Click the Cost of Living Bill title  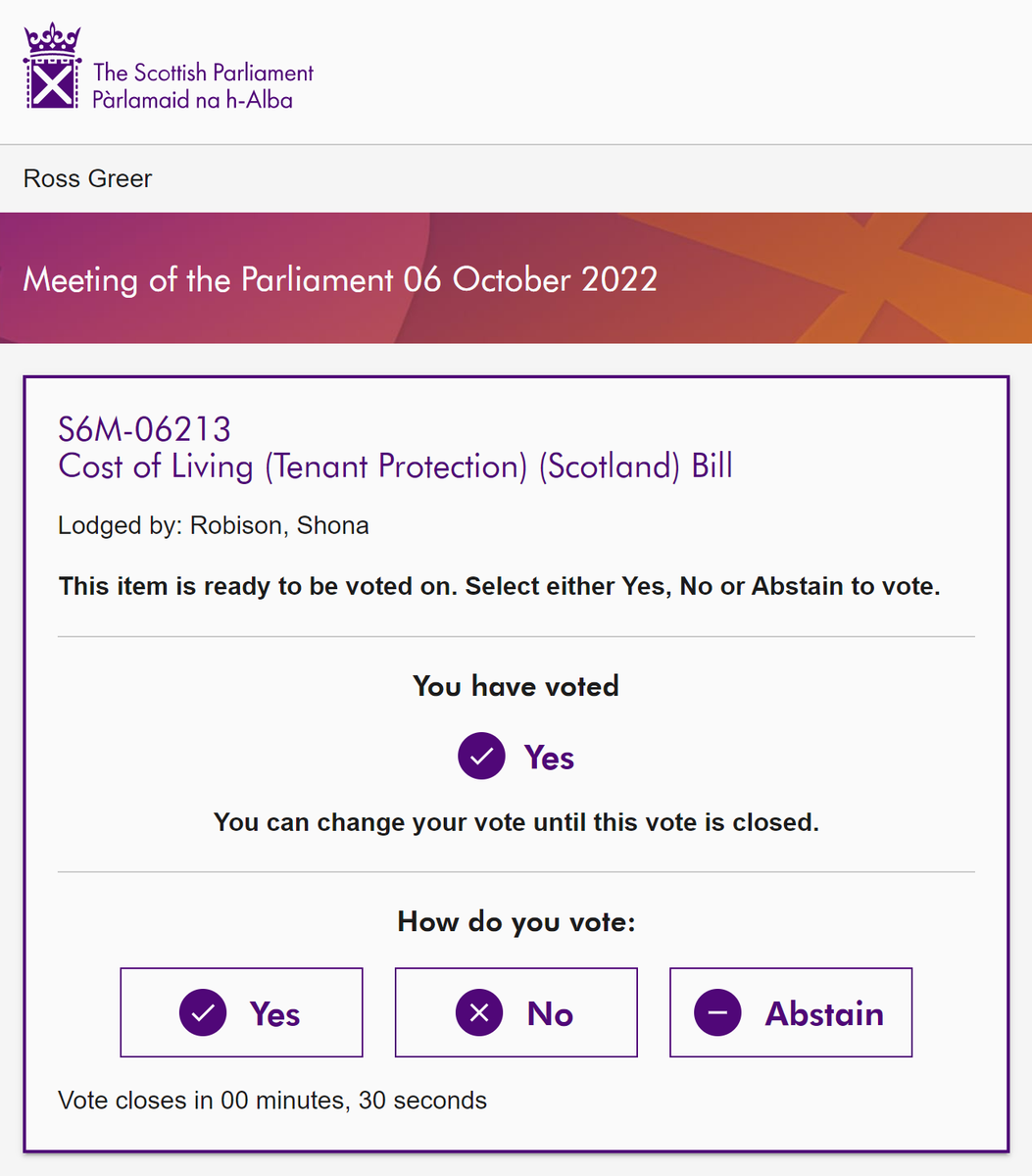pyautogui.click(x=396, y=466)
